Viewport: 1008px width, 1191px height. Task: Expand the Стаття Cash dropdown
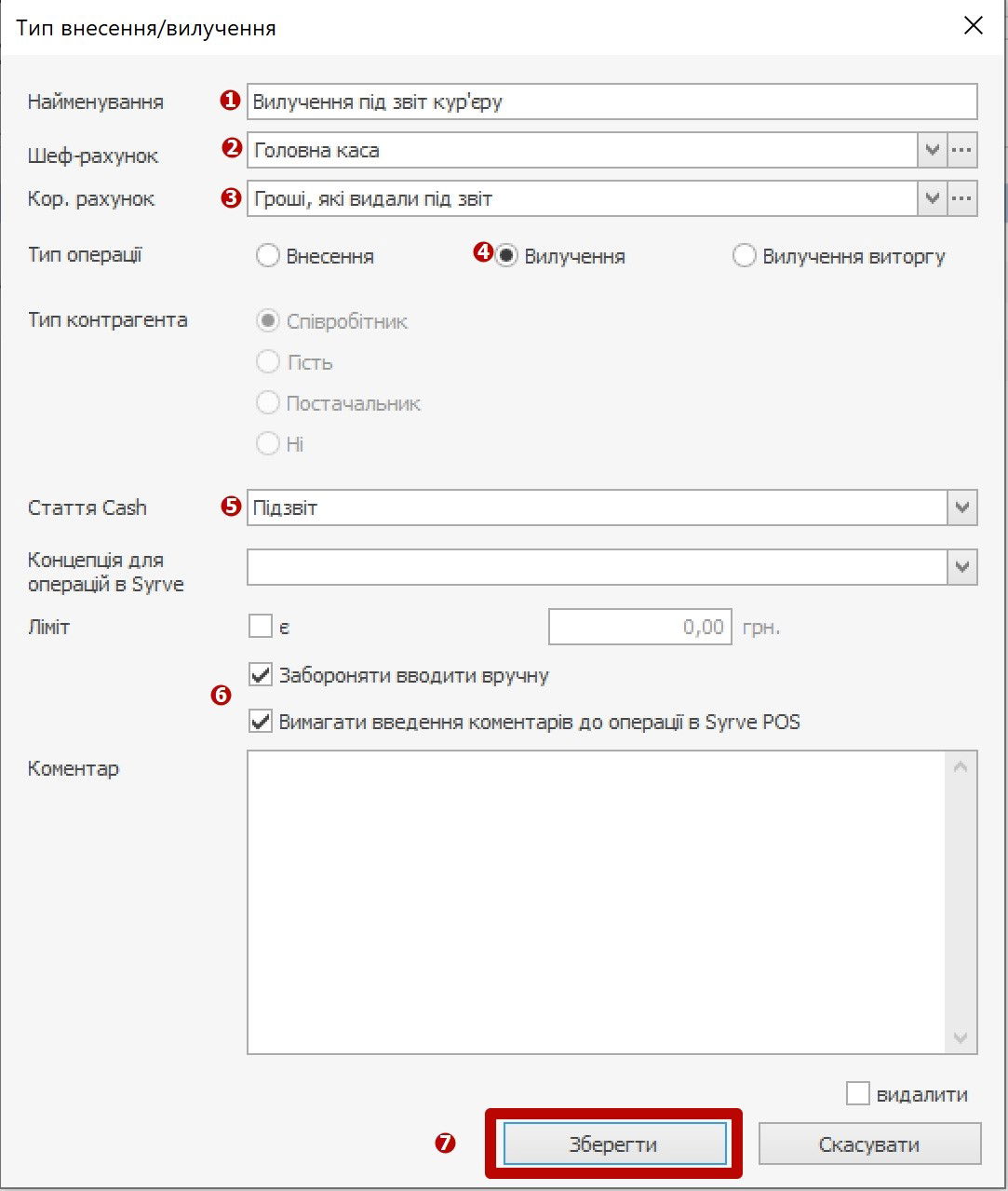tap(961, 508)
